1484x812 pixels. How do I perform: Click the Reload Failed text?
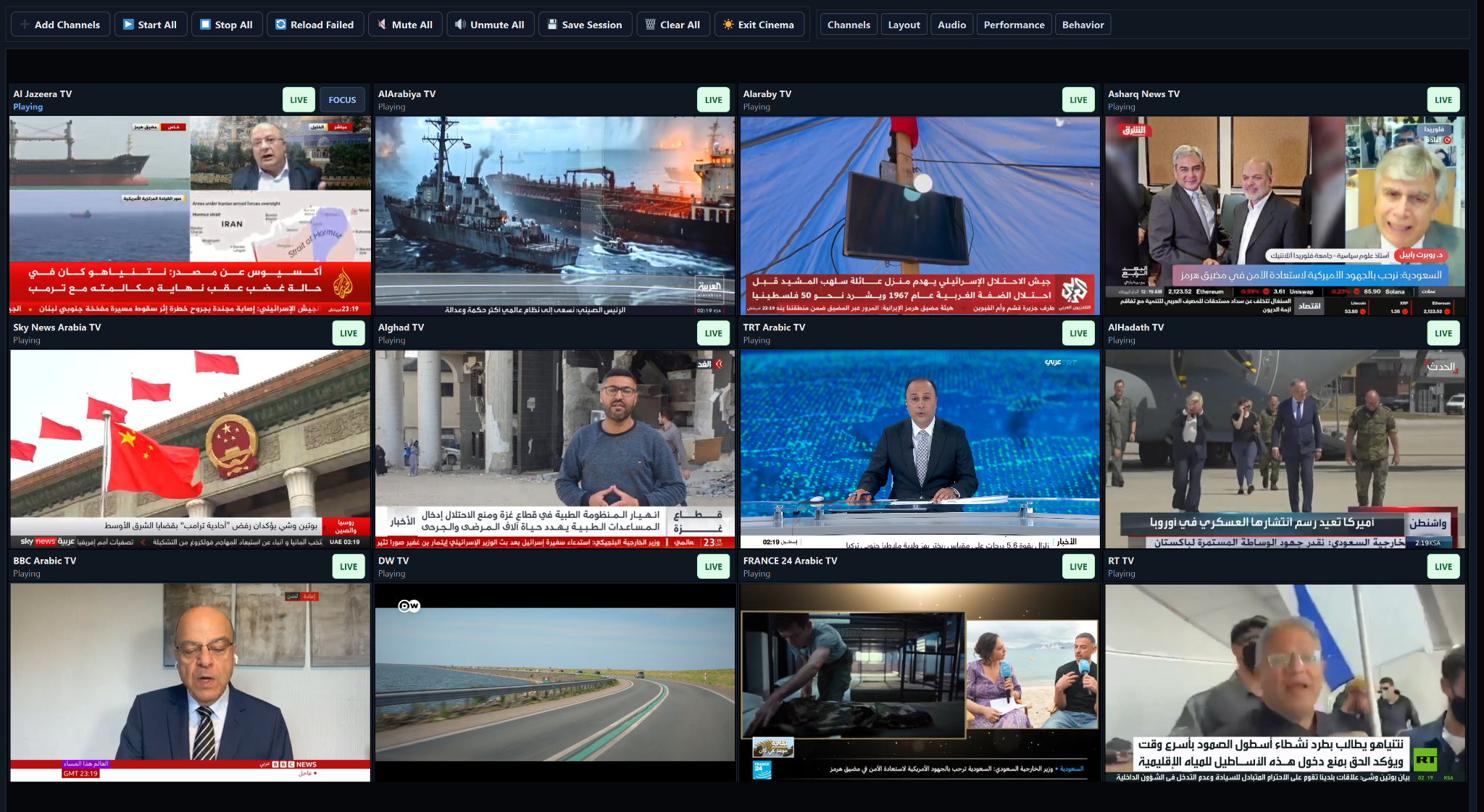pyautogui.click(x=322, y=25)
